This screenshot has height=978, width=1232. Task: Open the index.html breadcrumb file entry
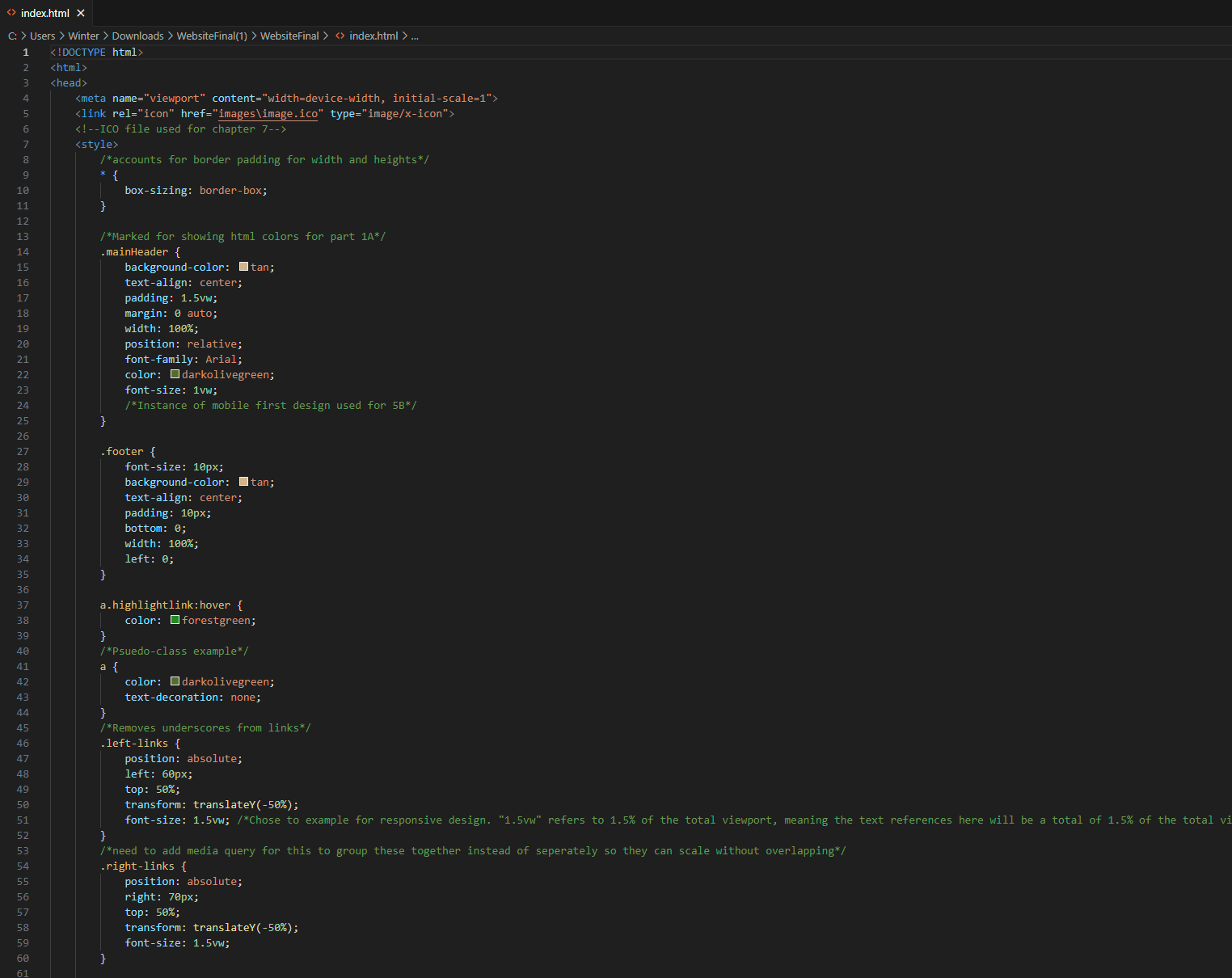pyautogui.click(x=373, y=36)
